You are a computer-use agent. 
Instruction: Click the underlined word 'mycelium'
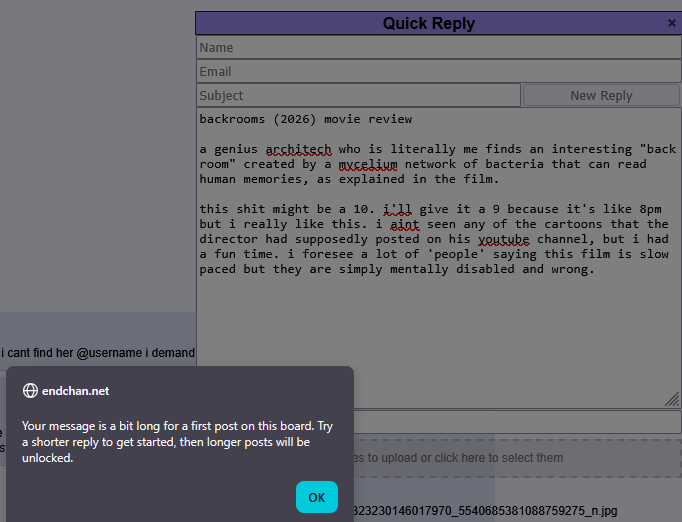click(368, 164)
